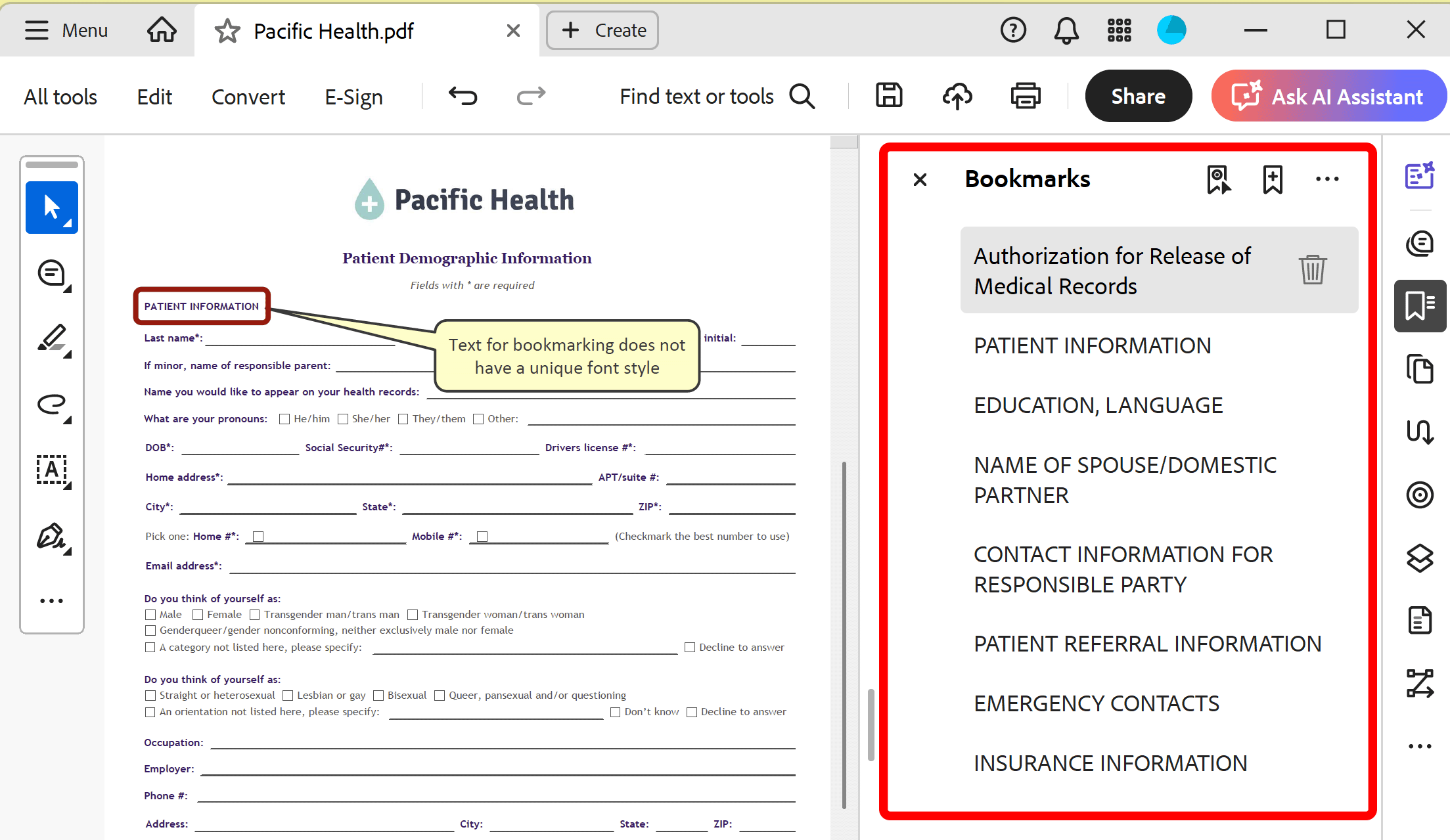Click Find current bookmark icon
Image resolution: width=1450 pixels, height=840 pixels.
pos(1219,179)
